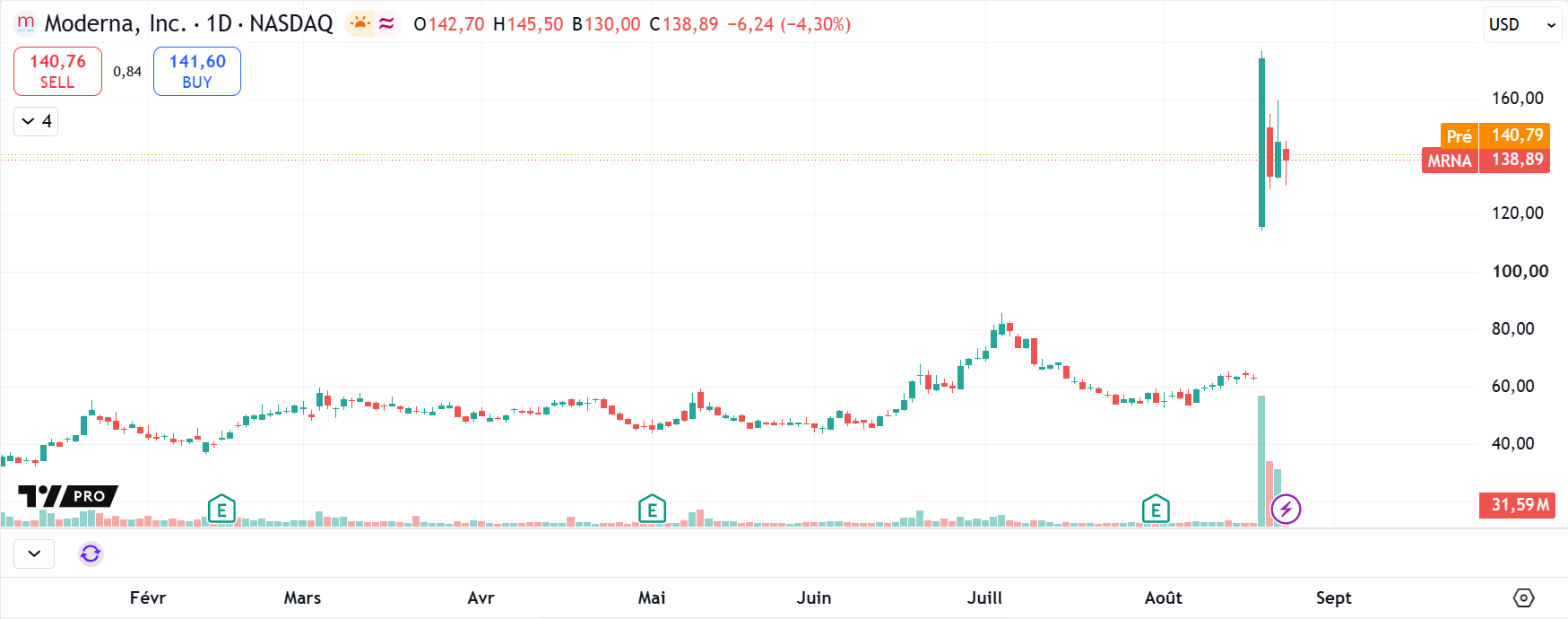Screen dimensions: 1568x619
Task: Click the 40,00 price axis label
Action: pos(1513,443)
